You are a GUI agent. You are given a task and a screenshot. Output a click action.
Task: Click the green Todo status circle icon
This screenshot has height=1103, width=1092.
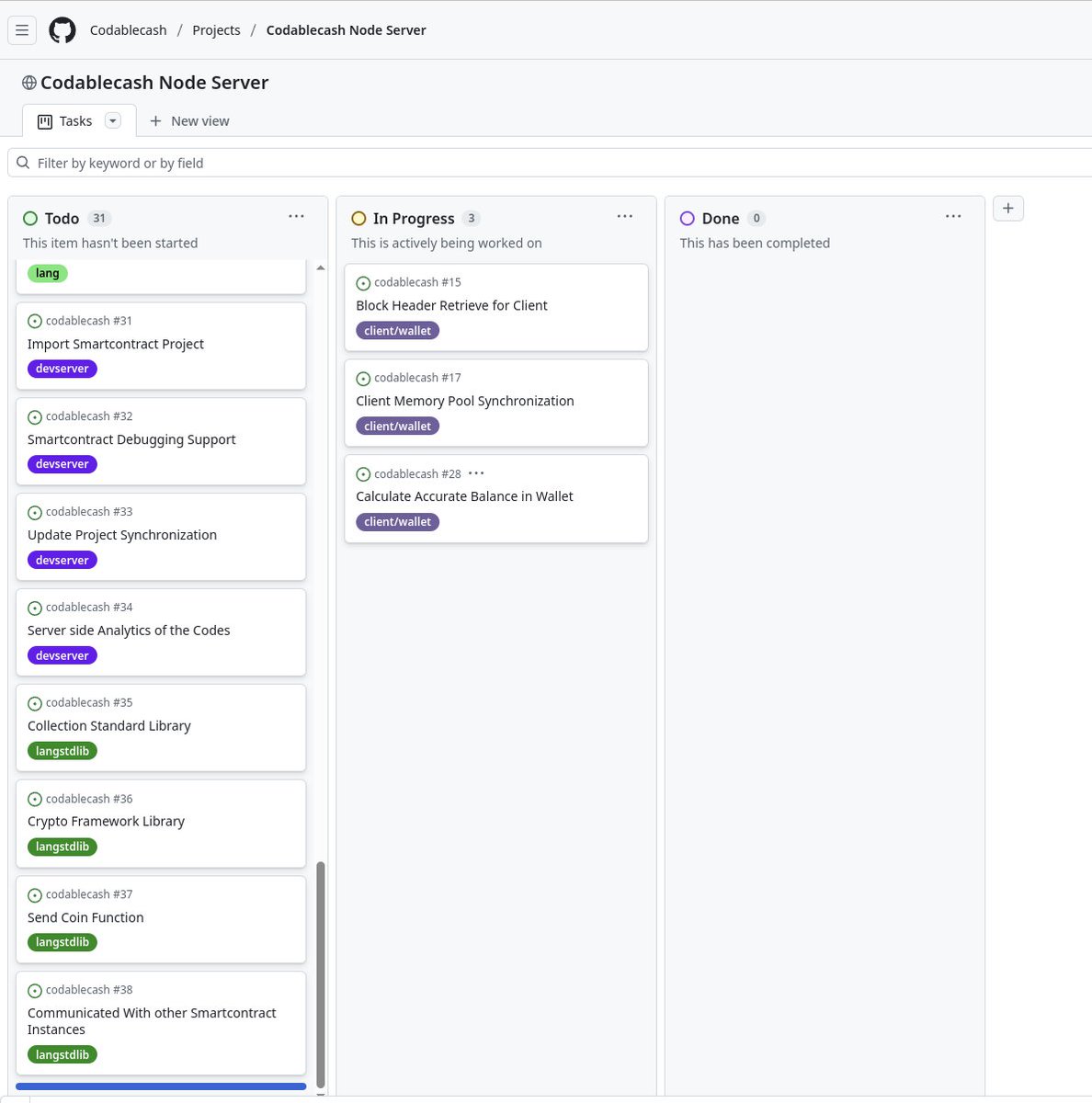(30, 219)
